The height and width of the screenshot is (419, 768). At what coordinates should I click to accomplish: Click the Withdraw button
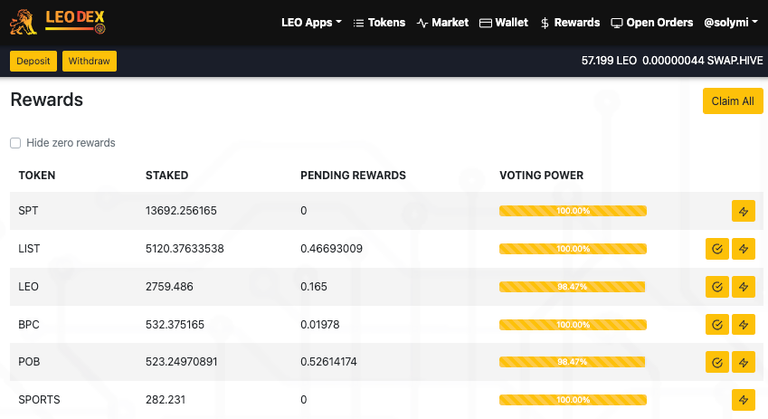89,61
